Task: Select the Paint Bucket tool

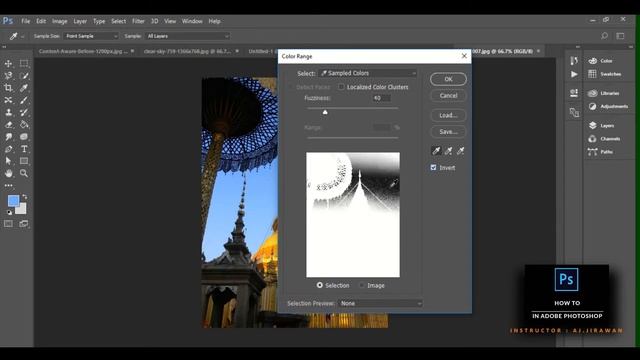Action: pos(24,124)
